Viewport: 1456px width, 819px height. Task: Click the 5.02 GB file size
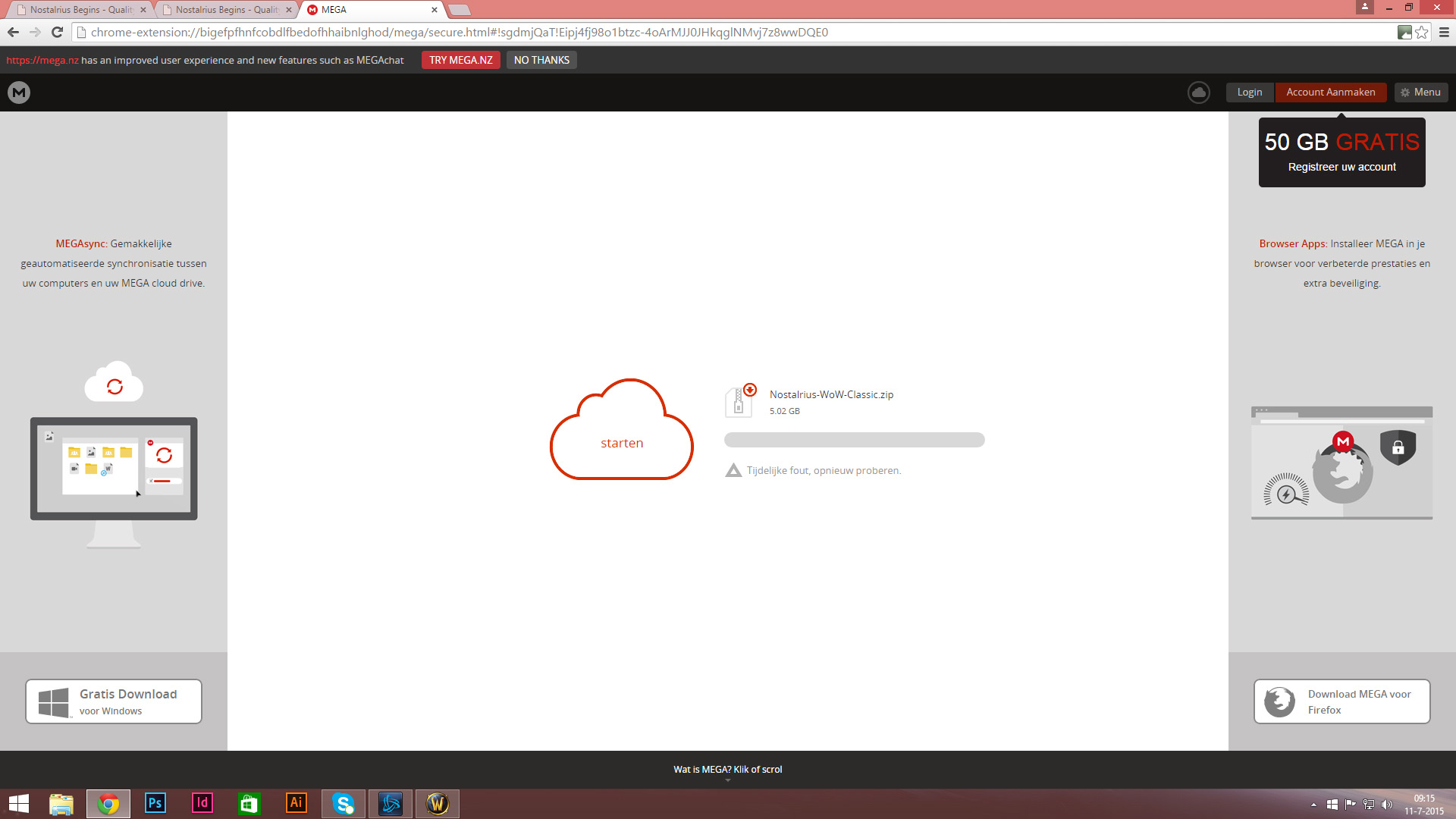785,411
